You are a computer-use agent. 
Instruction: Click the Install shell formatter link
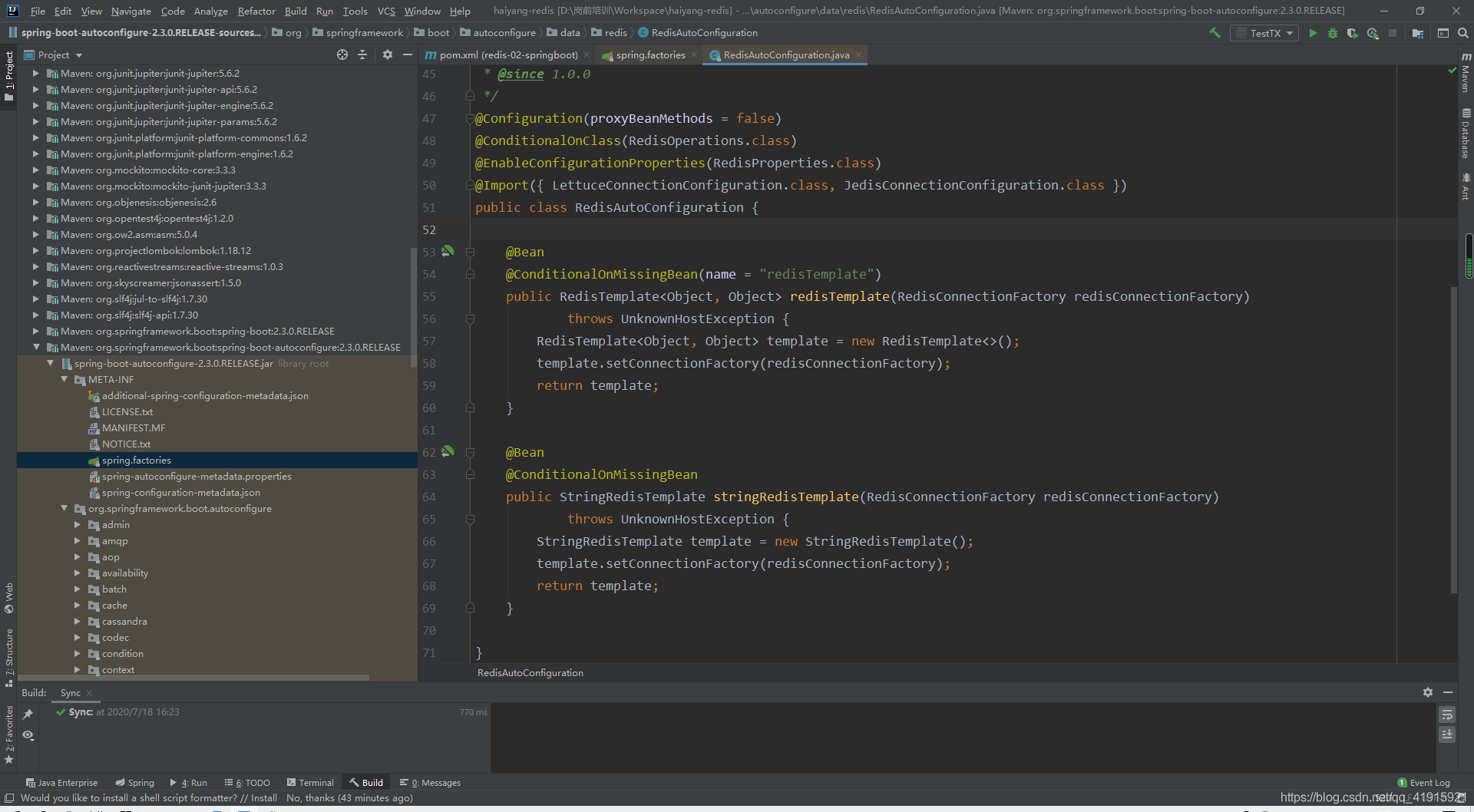(x=264, y=798)
